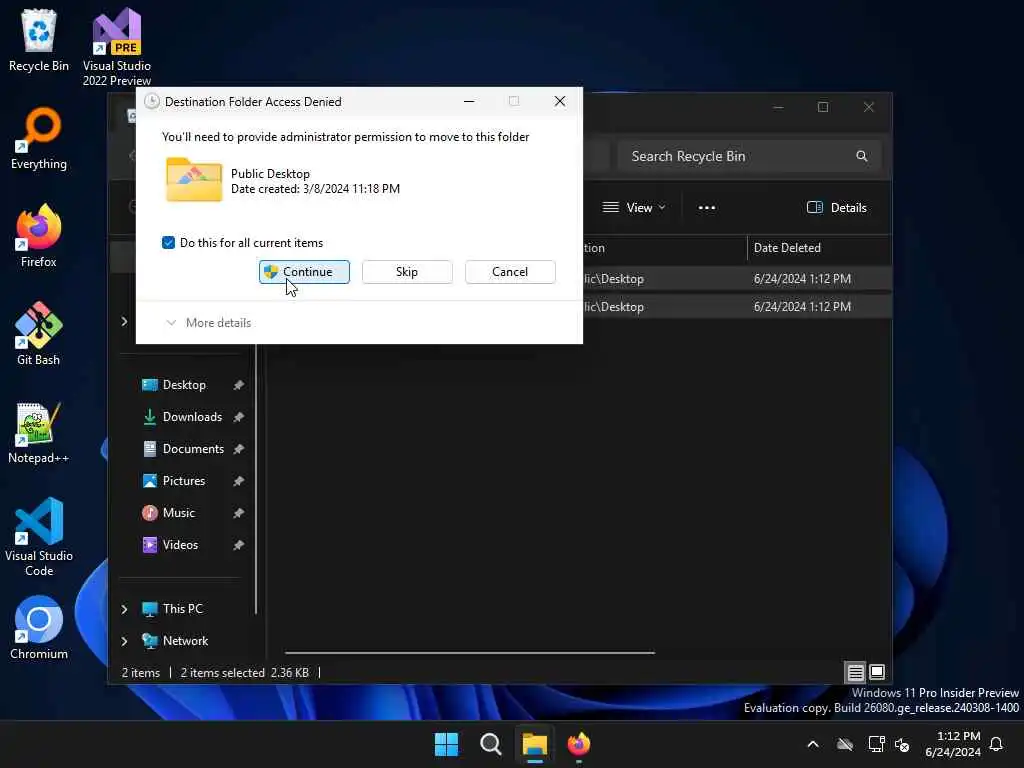Launch Git Bash from desktop
The width and height of the screenshot is (1024, 768).
pyautogui.click(x=39, y=334)
